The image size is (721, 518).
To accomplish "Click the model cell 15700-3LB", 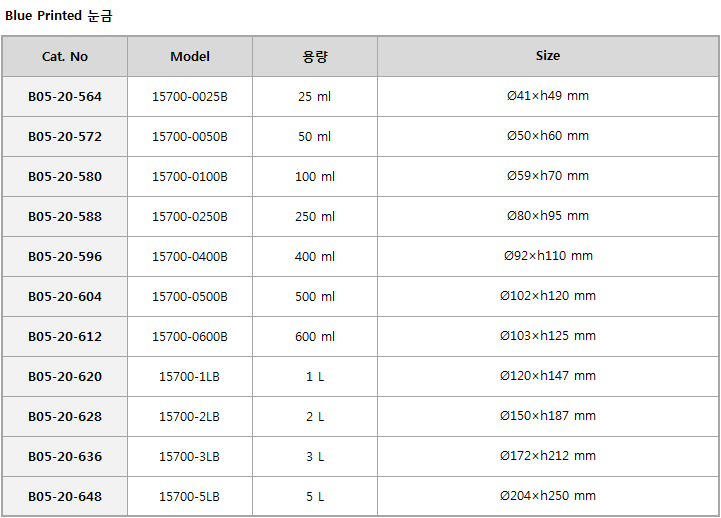I will click(190, 456).
